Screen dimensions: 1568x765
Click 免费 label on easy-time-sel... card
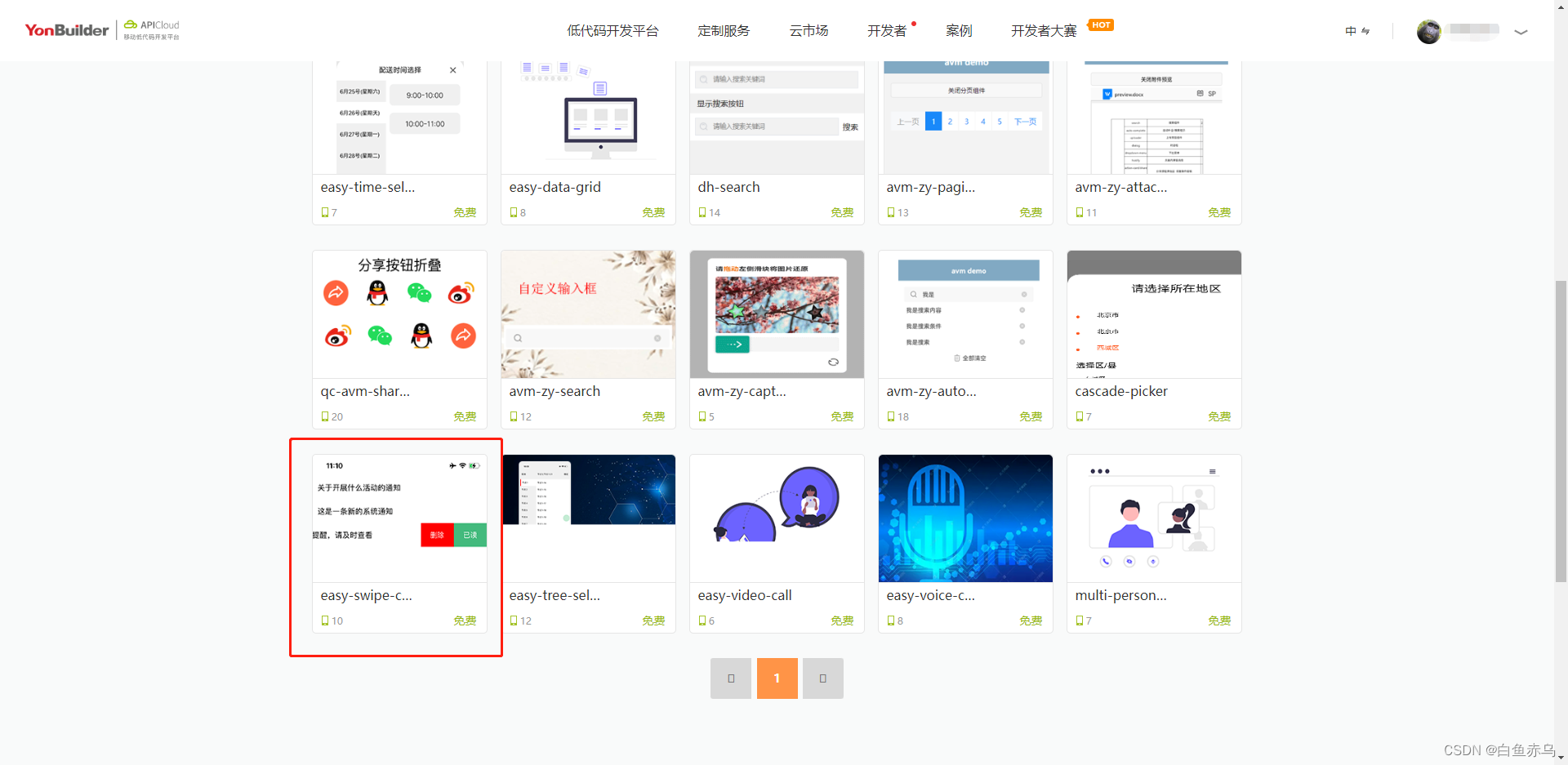coord(465,212)
